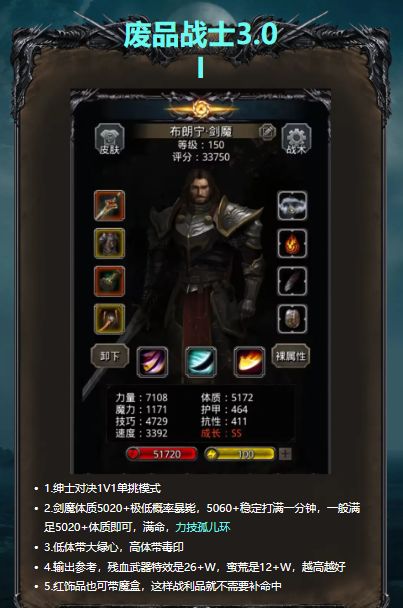Open the 力技孤儿环 link
The width and height of the screenshot is (403, 608).
[202, 527]
